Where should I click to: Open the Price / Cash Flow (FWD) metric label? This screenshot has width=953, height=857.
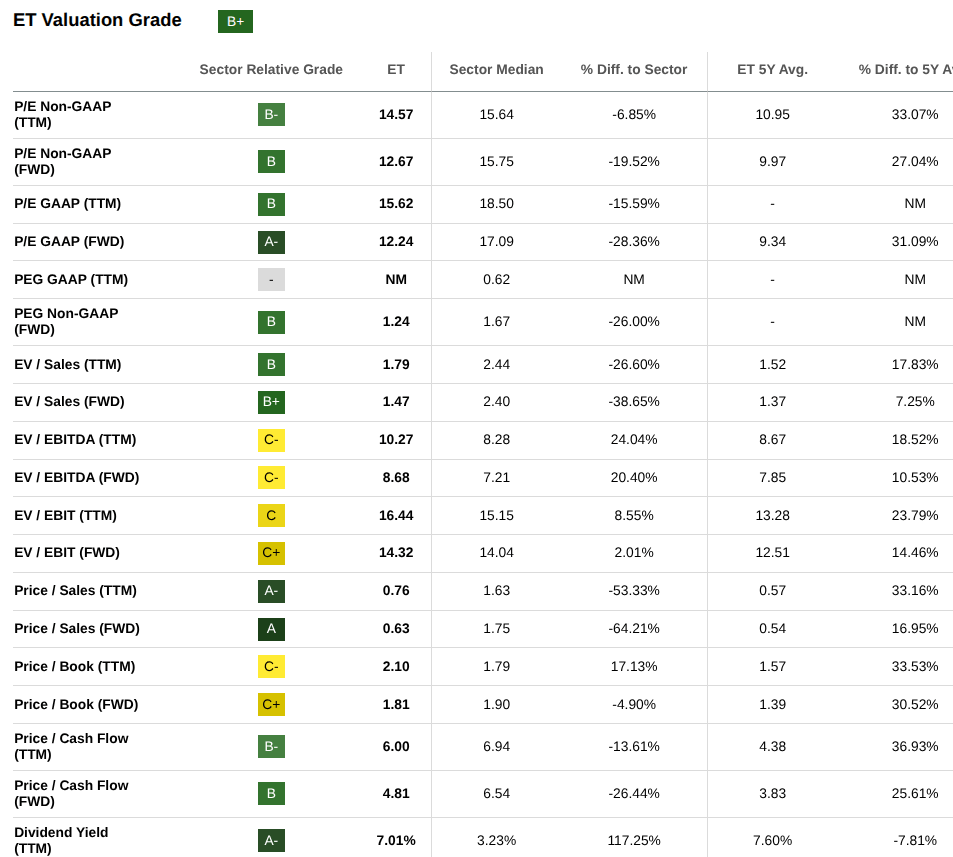click(71, 793)
